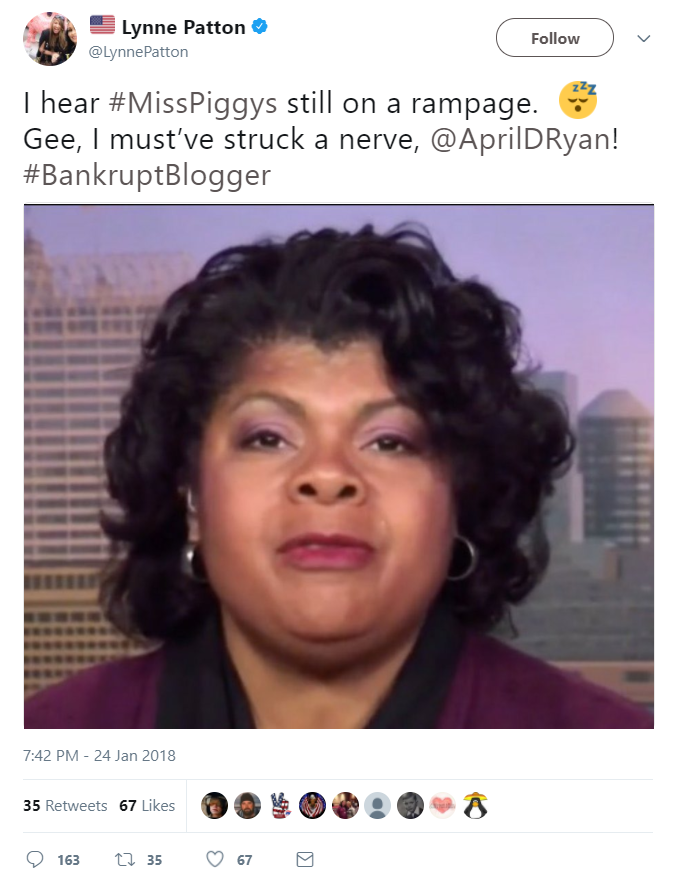676x879 pixels.
Task: Click the gray default silhouette avatar
Action: pyautogui.click(x=378, y=806)
